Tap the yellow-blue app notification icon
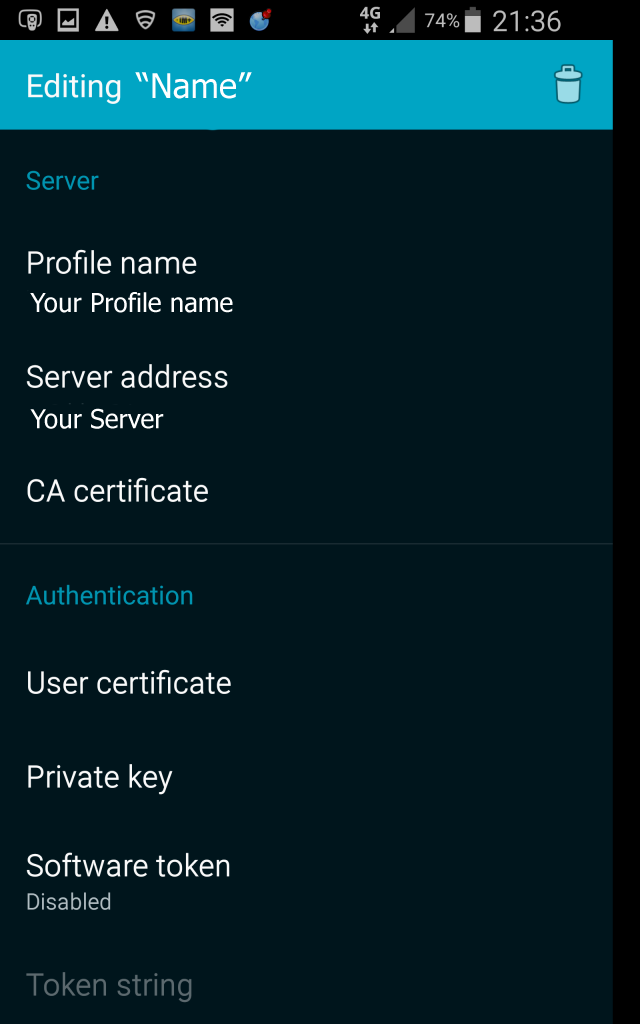Viewport: 640px width, 1024px height. coord(183,20)
